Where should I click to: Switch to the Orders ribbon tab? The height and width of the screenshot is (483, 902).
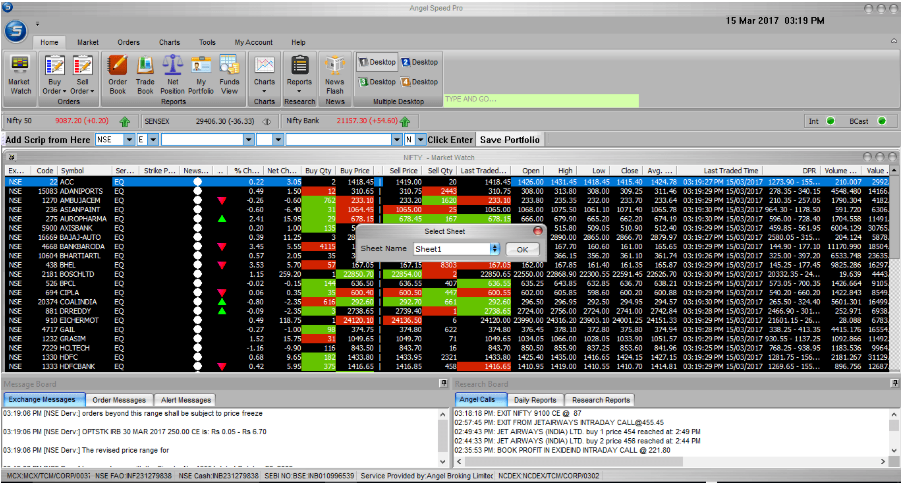(x=128, y=43)
